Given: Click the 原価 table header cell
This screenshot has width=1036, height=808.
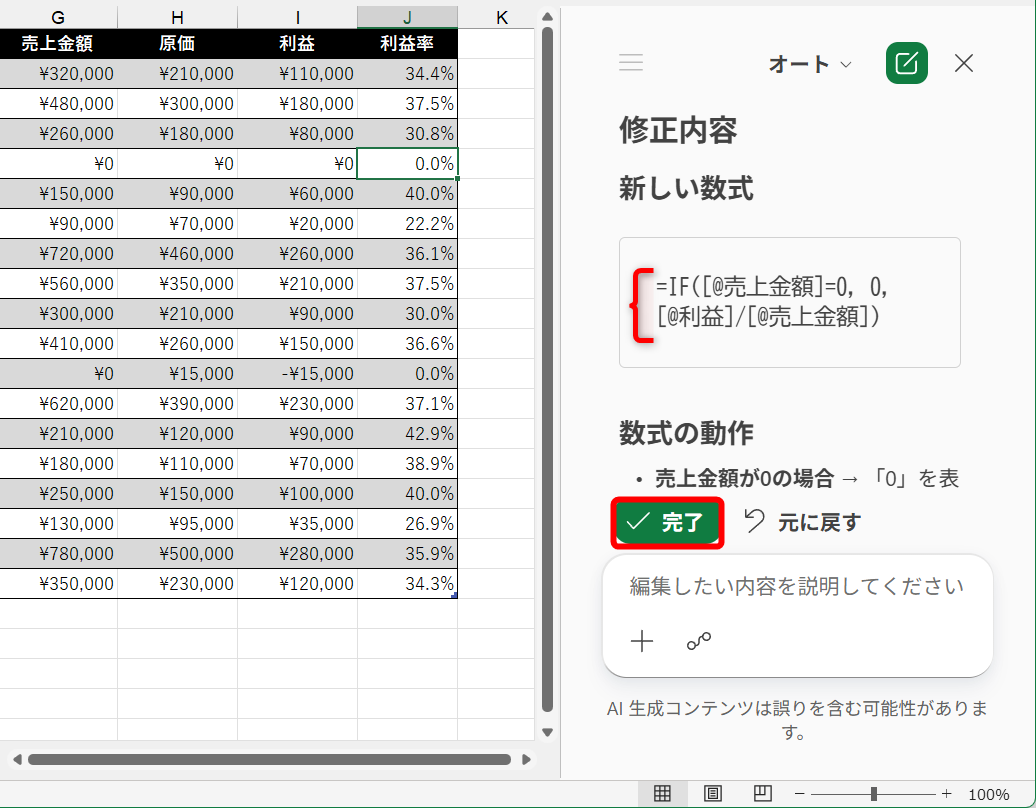Looking at the screenshot, I should pos(177,44).
